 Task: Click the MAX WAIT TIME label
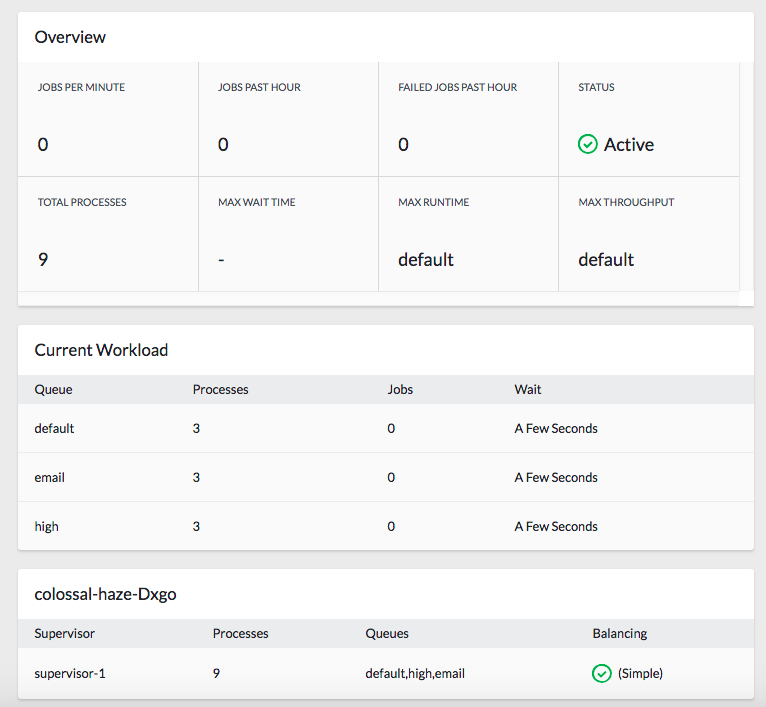pos(256,202)
